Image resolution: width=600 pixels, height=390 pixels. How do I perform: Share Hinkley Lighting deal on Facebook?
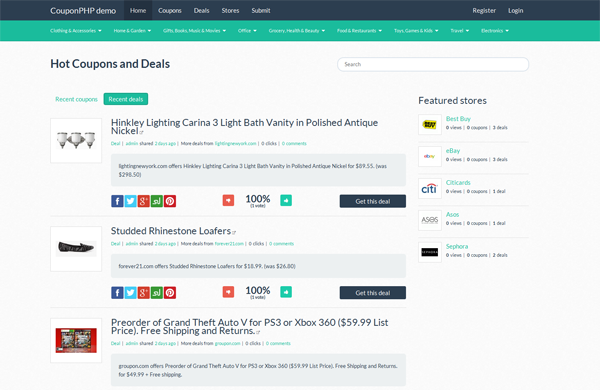click(x=117, y=201)
